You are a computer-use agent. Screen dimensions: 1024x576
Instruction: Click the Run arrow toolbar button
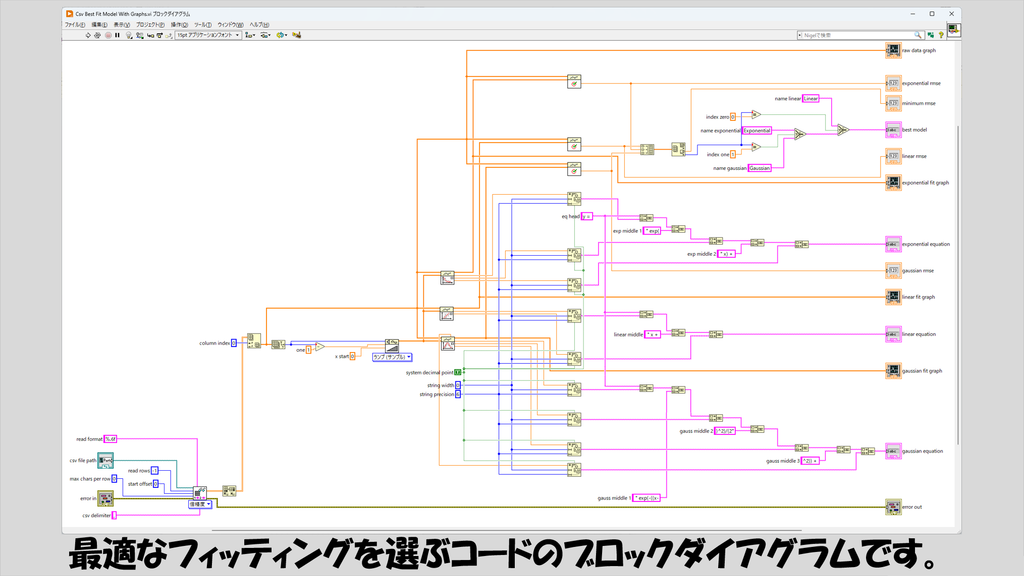coord(88,35)
